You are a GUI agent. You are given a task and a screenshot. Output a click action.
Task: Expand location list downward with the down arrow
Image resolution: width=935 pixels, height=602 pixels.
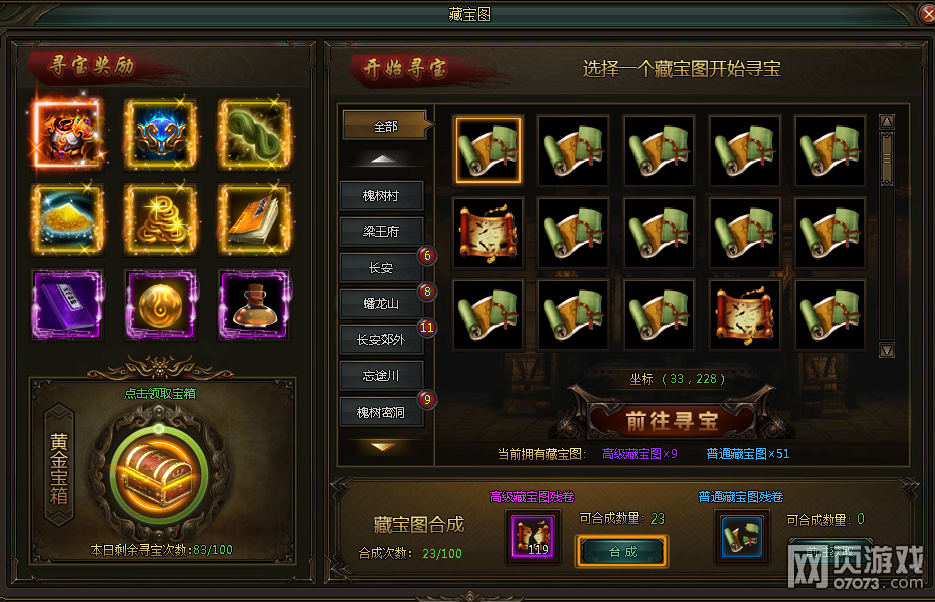[x=383, y=446]
